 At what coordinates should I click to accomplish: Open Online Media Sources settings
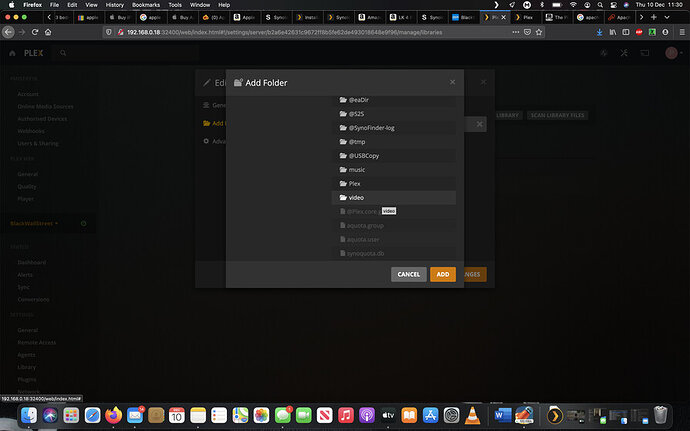(x=45, y=107)
